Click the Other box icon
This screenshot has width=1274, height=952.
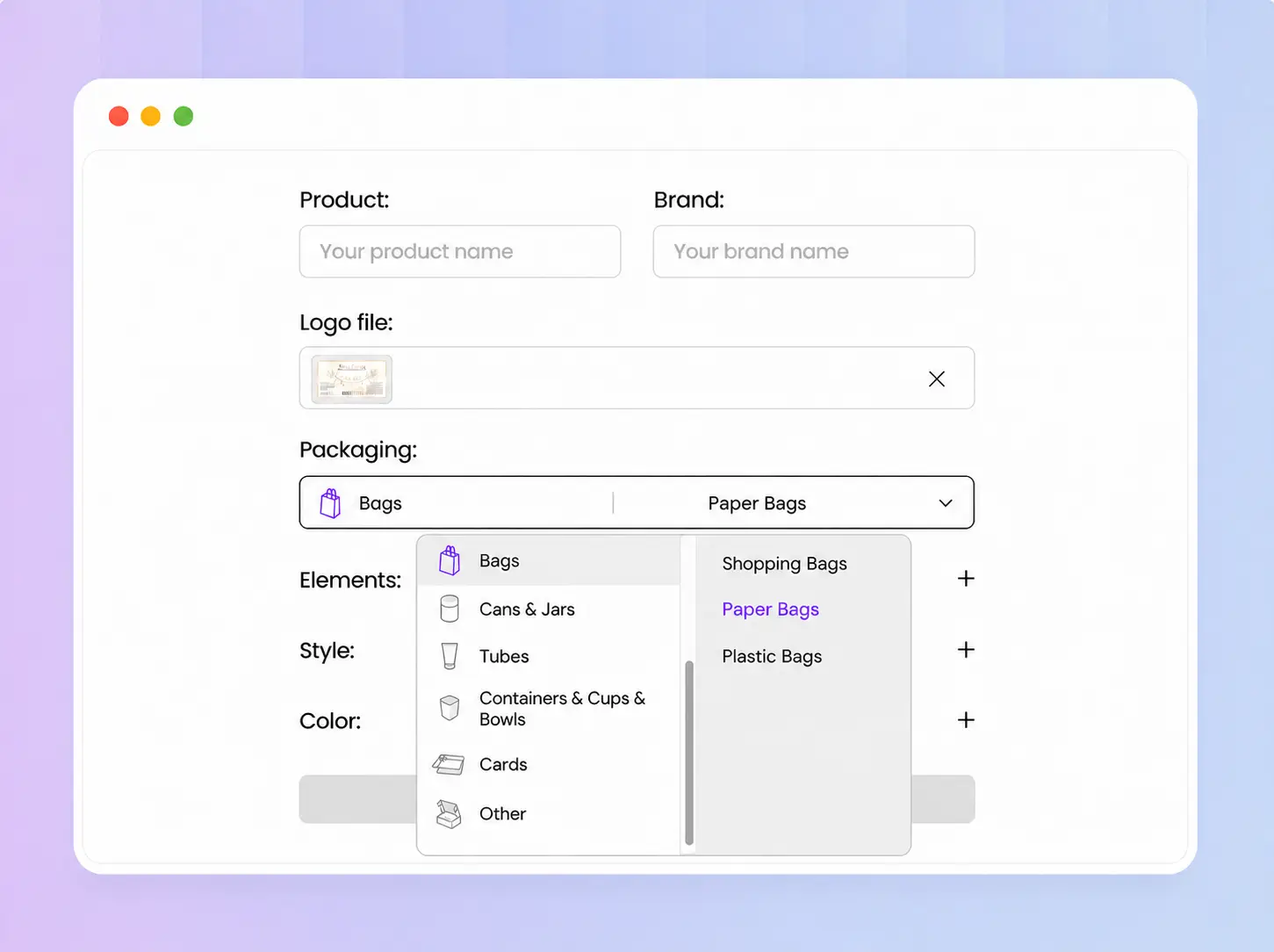pyautogui.click(x=449, y=814)
